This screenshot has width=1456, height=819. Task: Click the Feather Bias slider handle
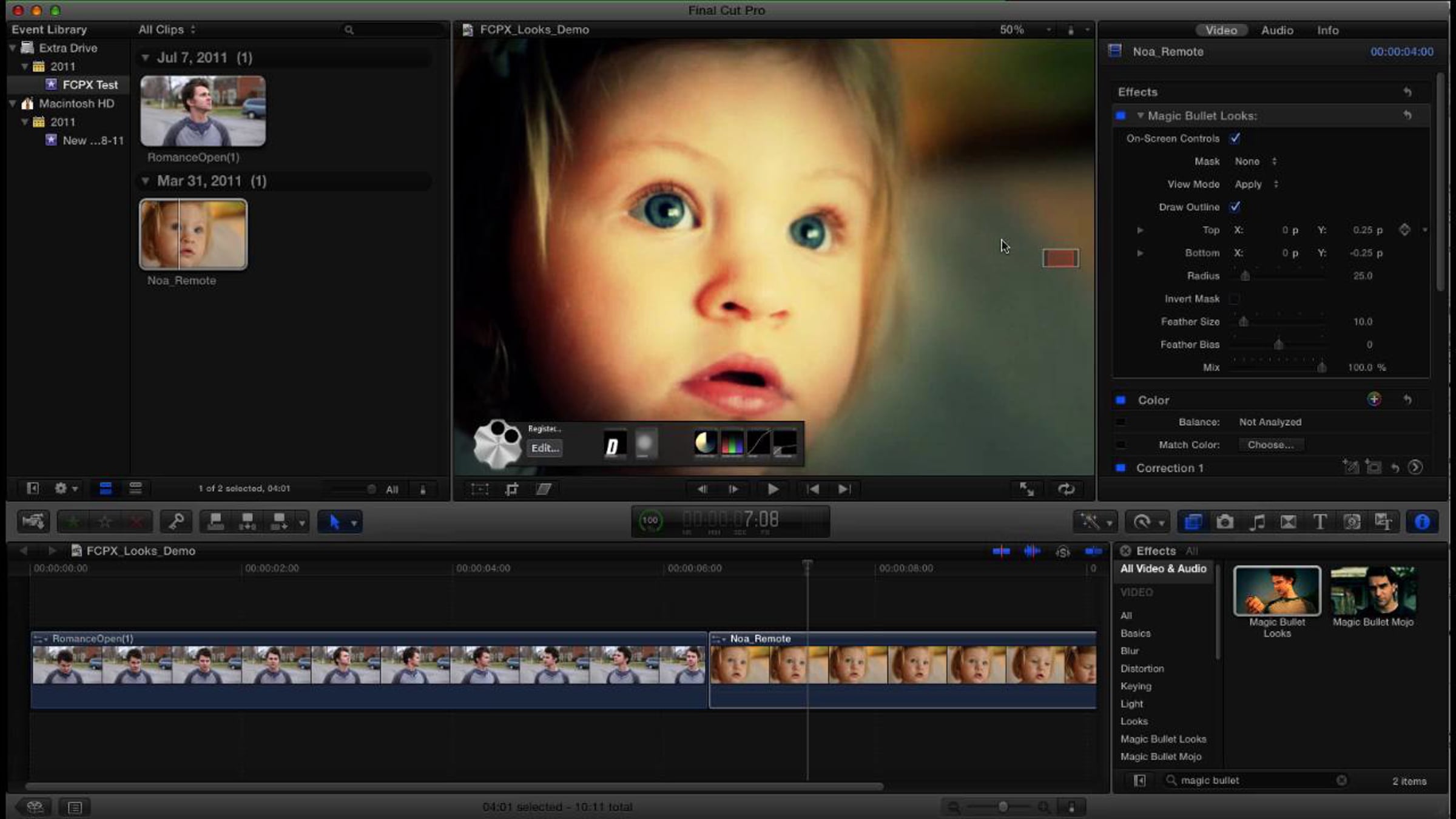point(1278,344)
